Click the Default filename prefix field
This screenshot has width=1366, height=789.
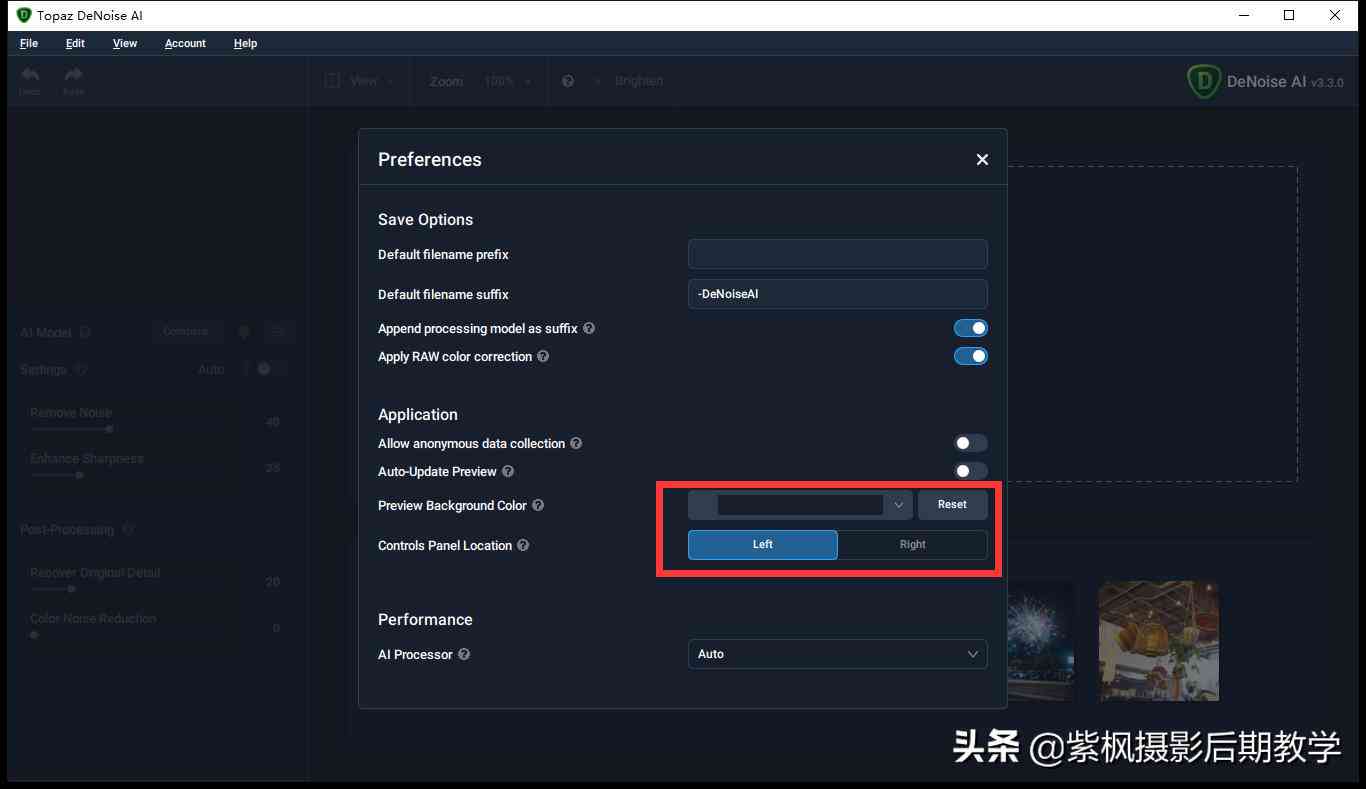tap(838, 254)
